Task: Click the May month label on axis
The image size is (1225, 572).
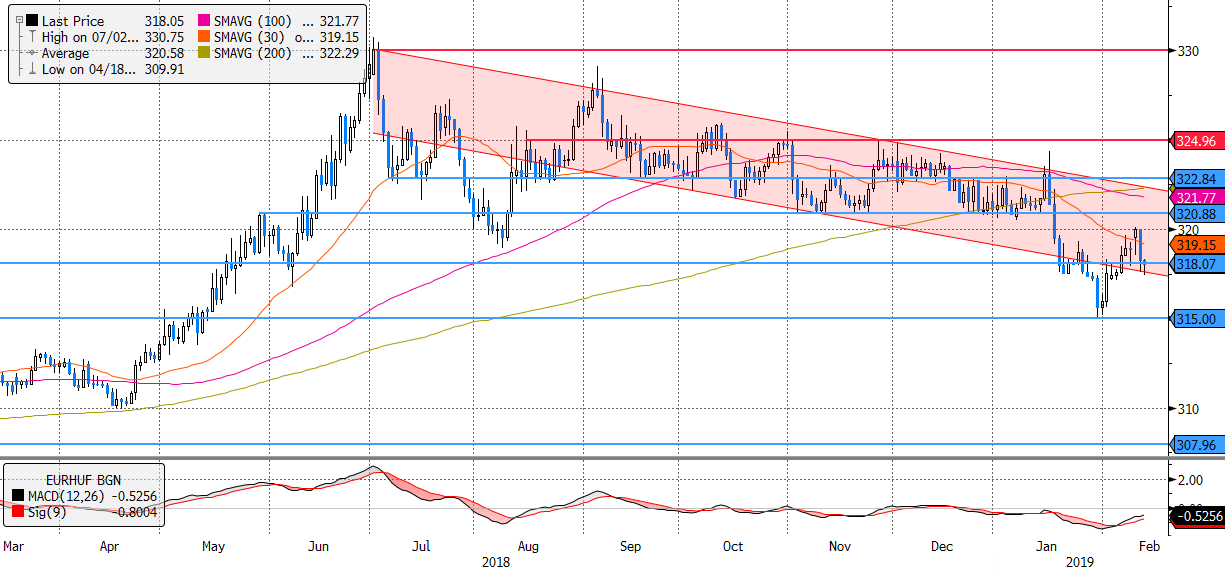Action: point(214,547)
